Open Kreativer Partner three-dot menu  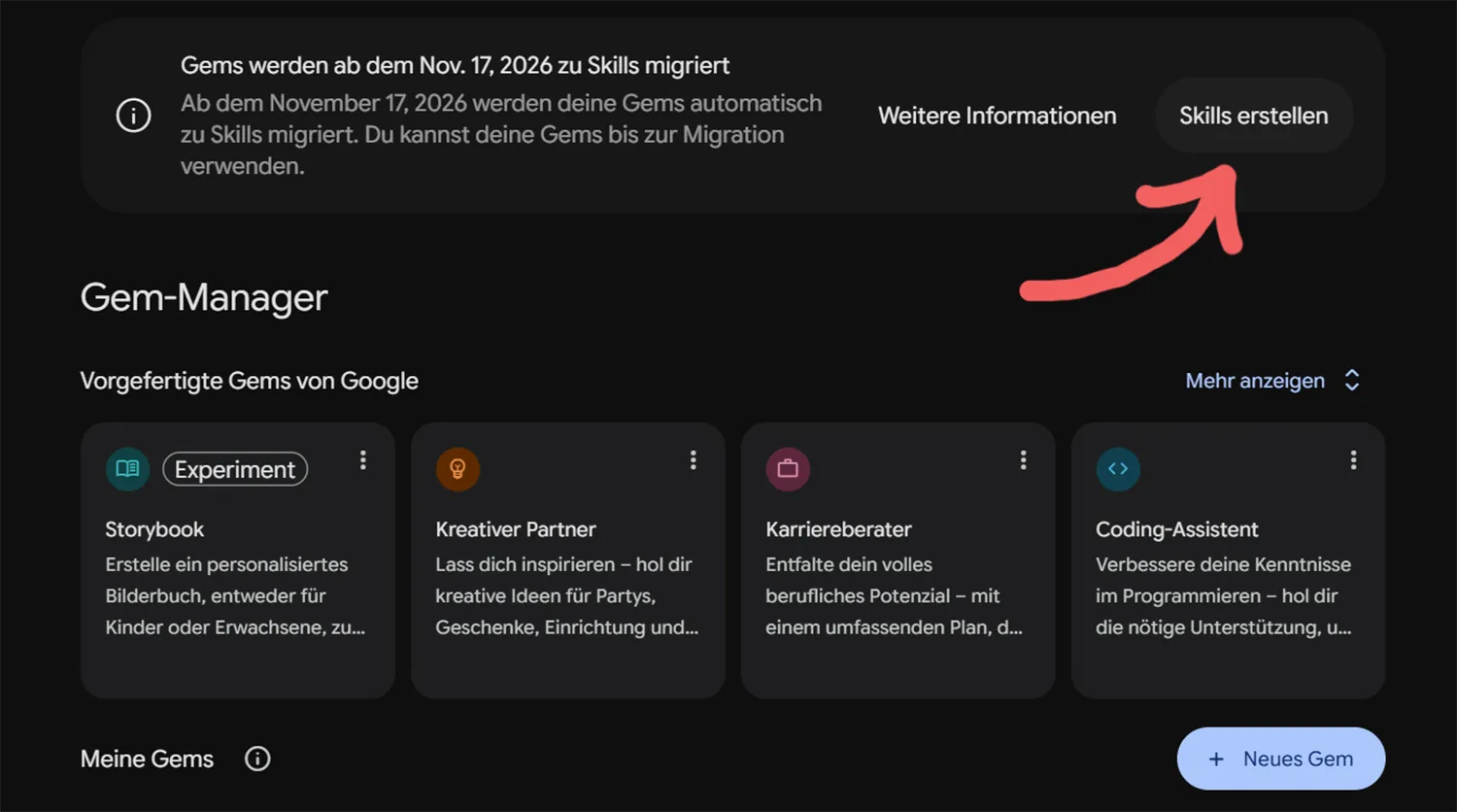[x=694, y=460]
